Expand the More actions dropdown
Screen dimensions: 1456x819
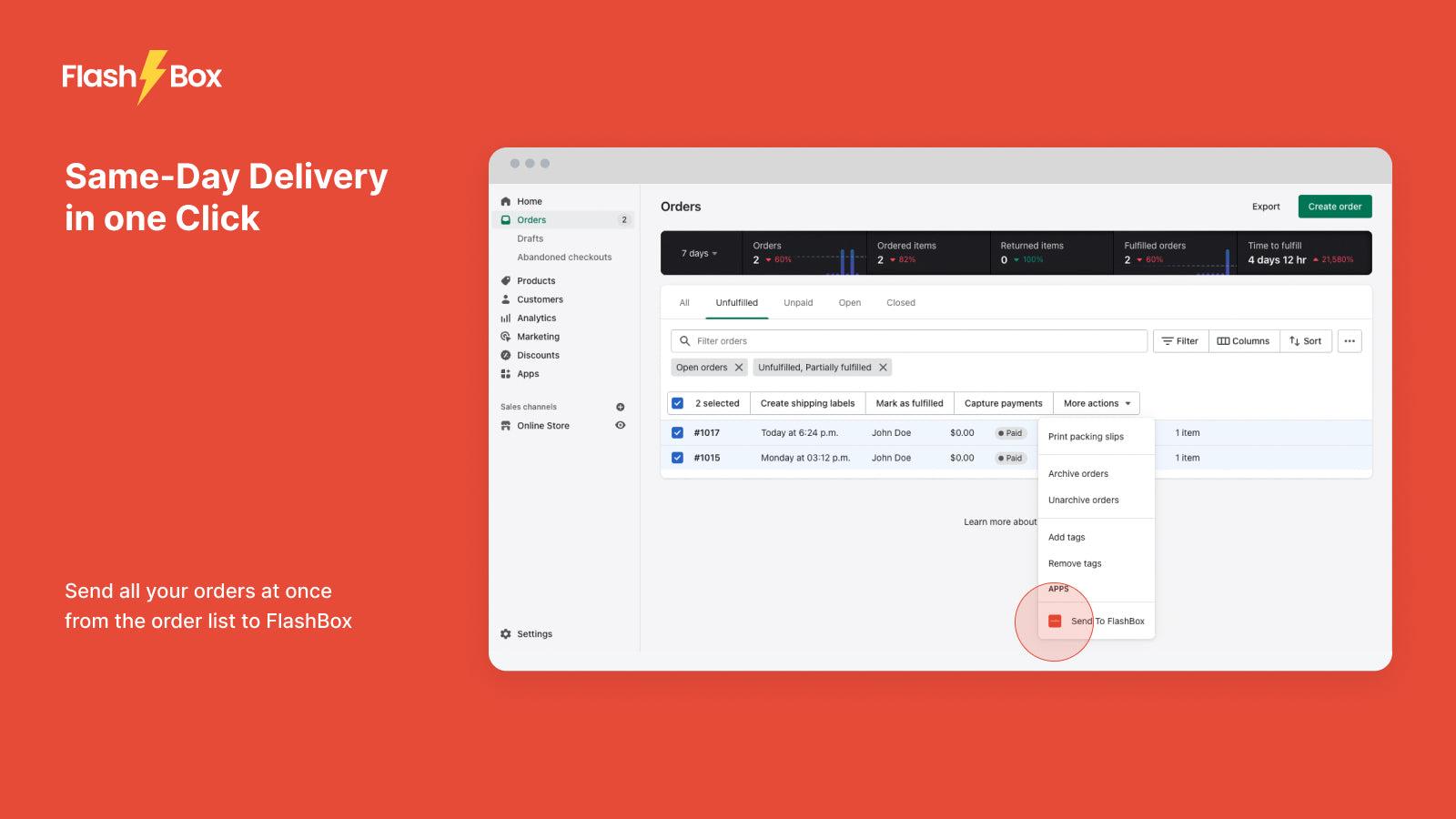[1096, 402]
